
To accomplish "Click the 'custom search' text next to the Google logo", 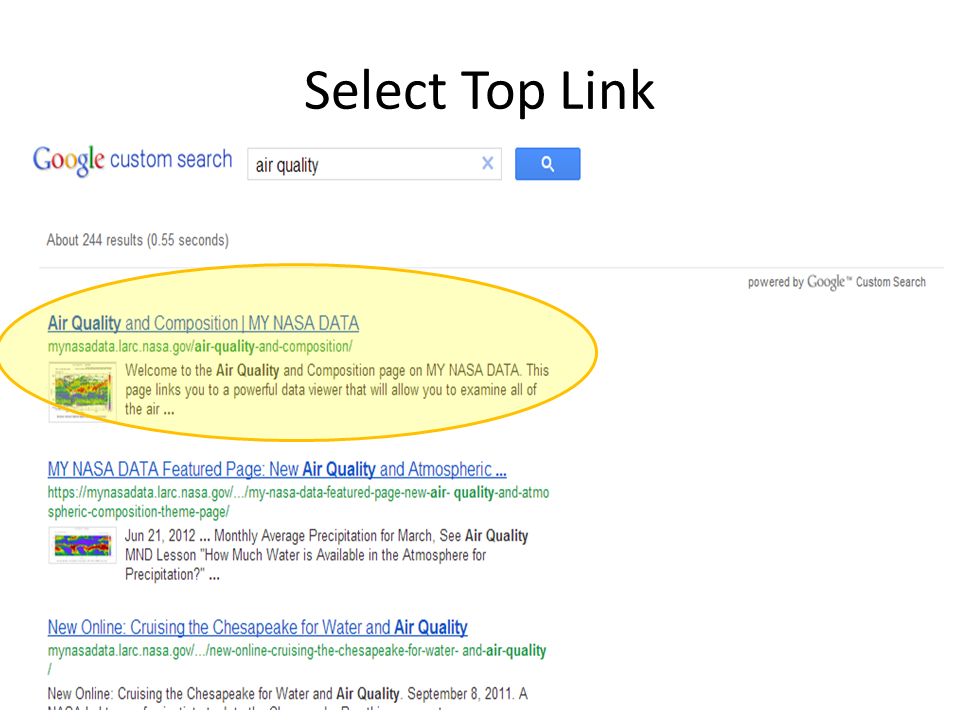I will click(171, 159).
